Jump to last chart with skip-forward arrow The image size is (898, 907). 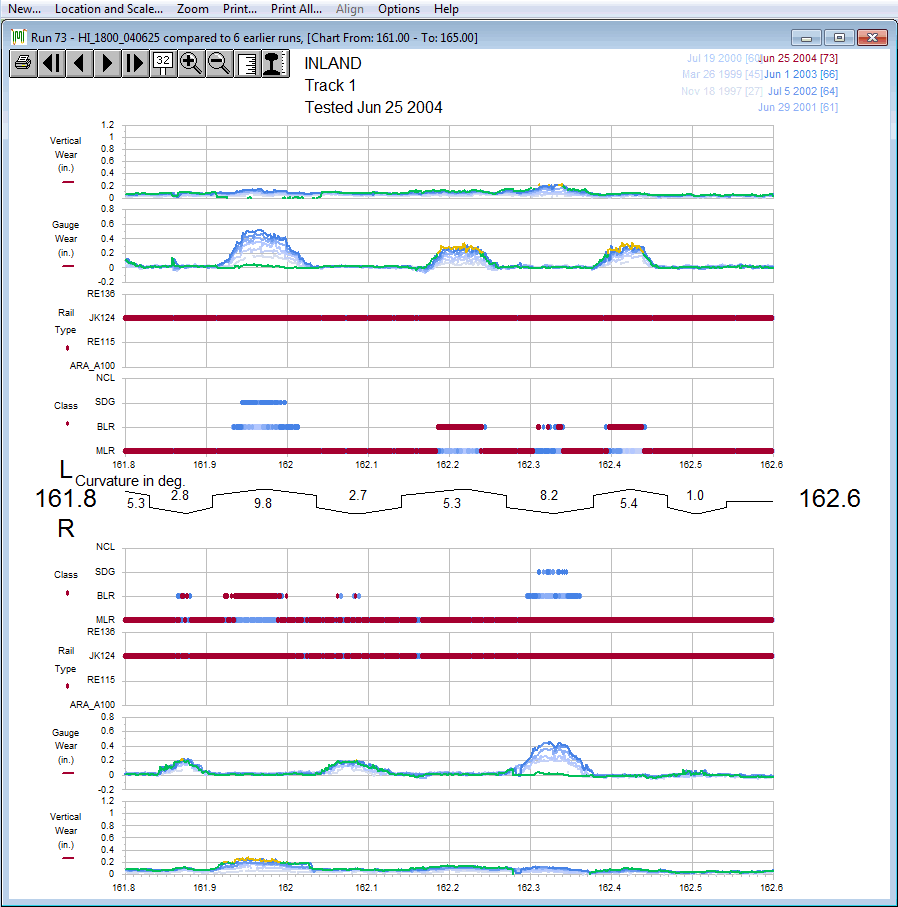(136, 63)
